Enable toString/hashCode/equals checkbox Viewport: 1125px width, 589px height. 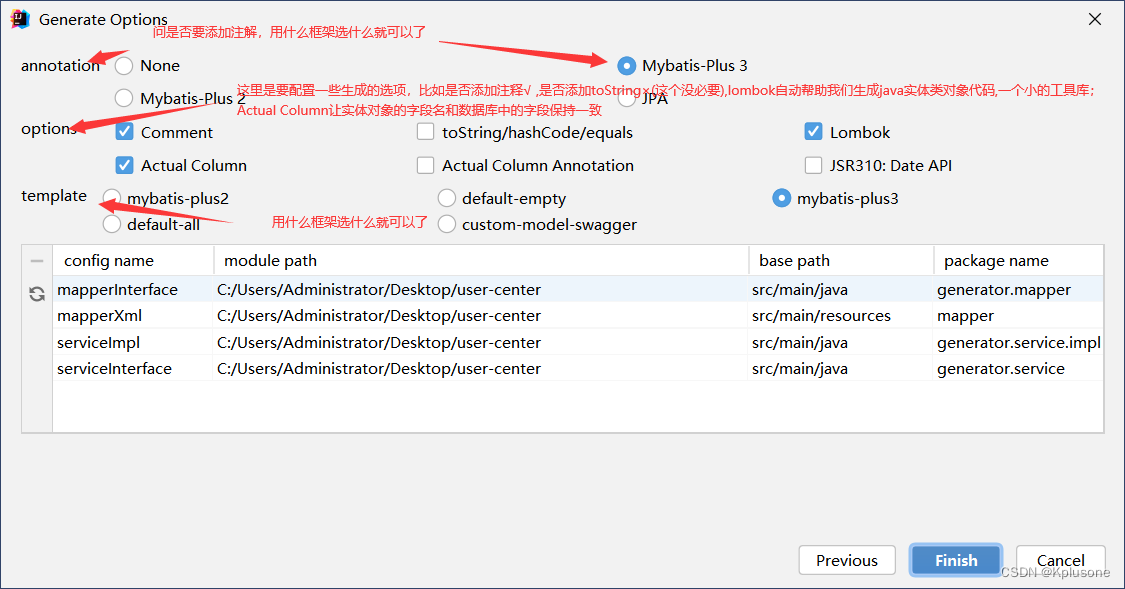coord(425,132)
